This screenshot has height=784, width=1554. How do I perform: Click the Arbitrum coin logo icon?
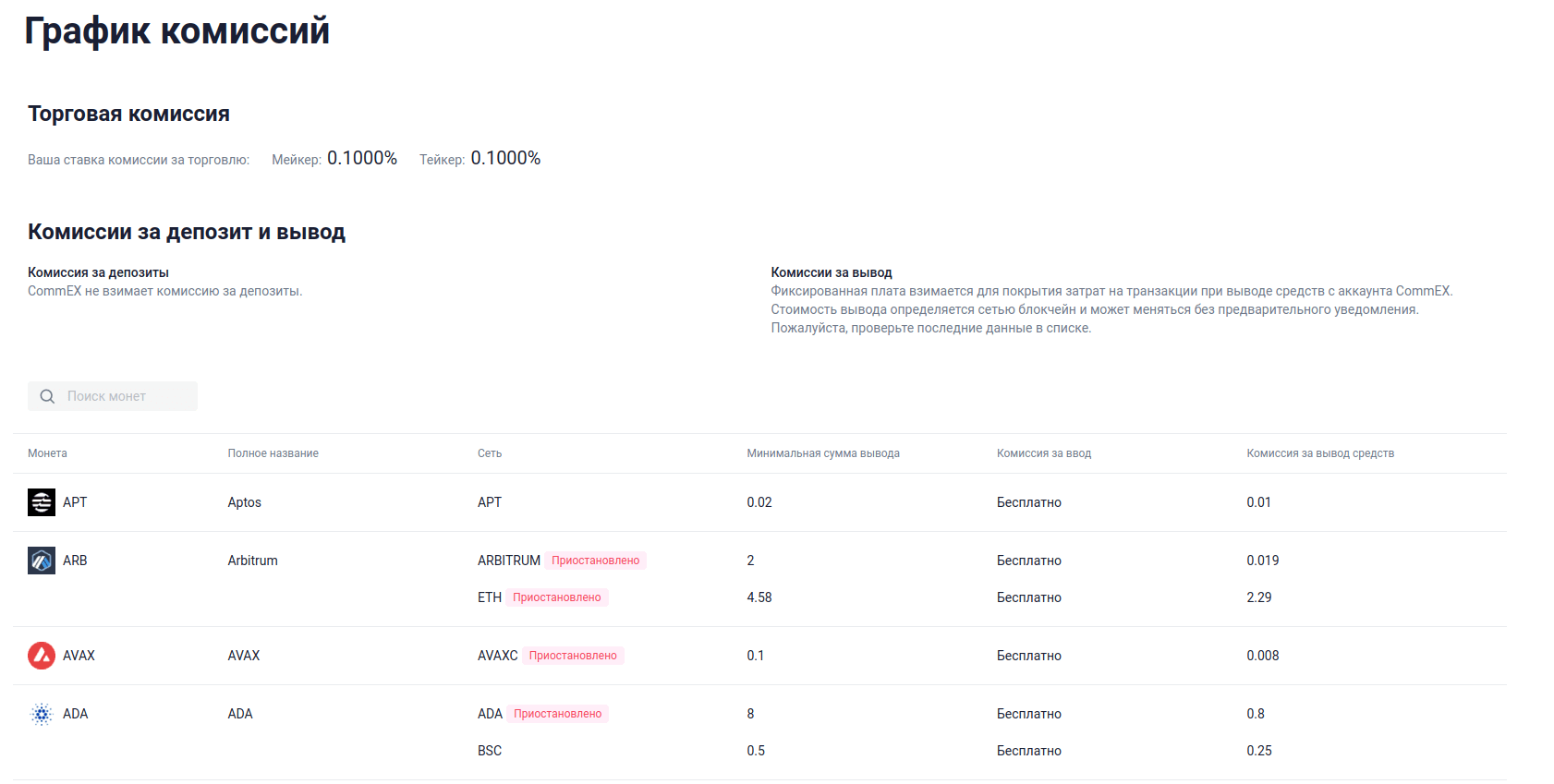click(42, 561)
